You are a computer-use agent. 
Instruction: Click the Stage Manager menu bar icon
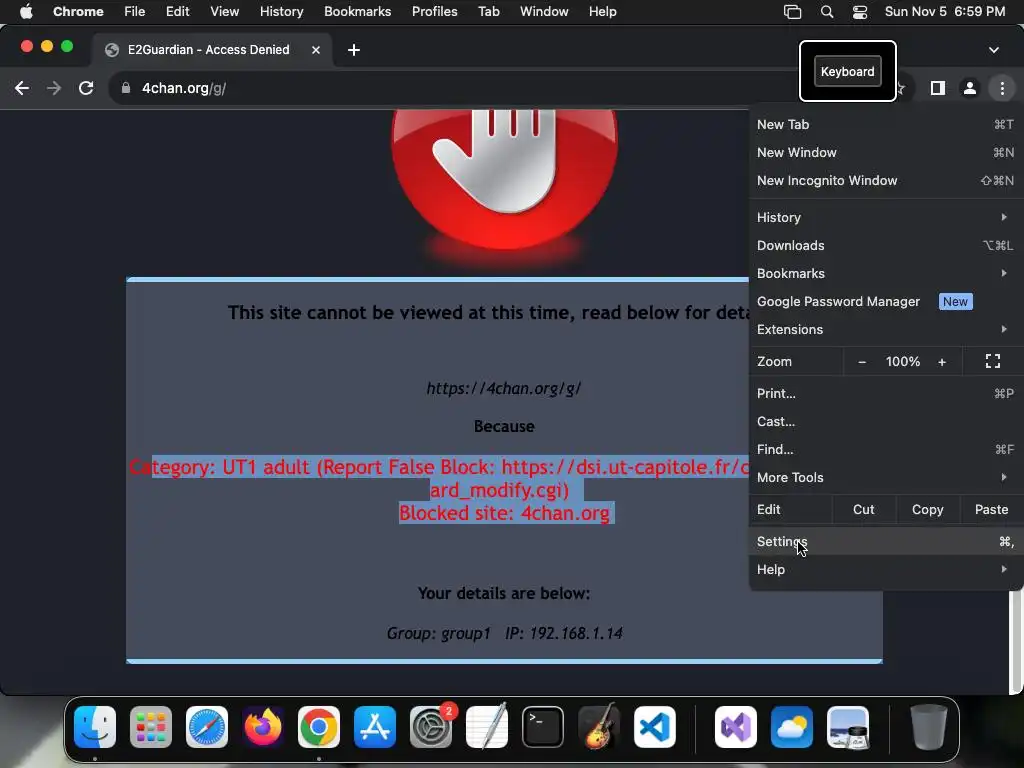coord(792,12)
